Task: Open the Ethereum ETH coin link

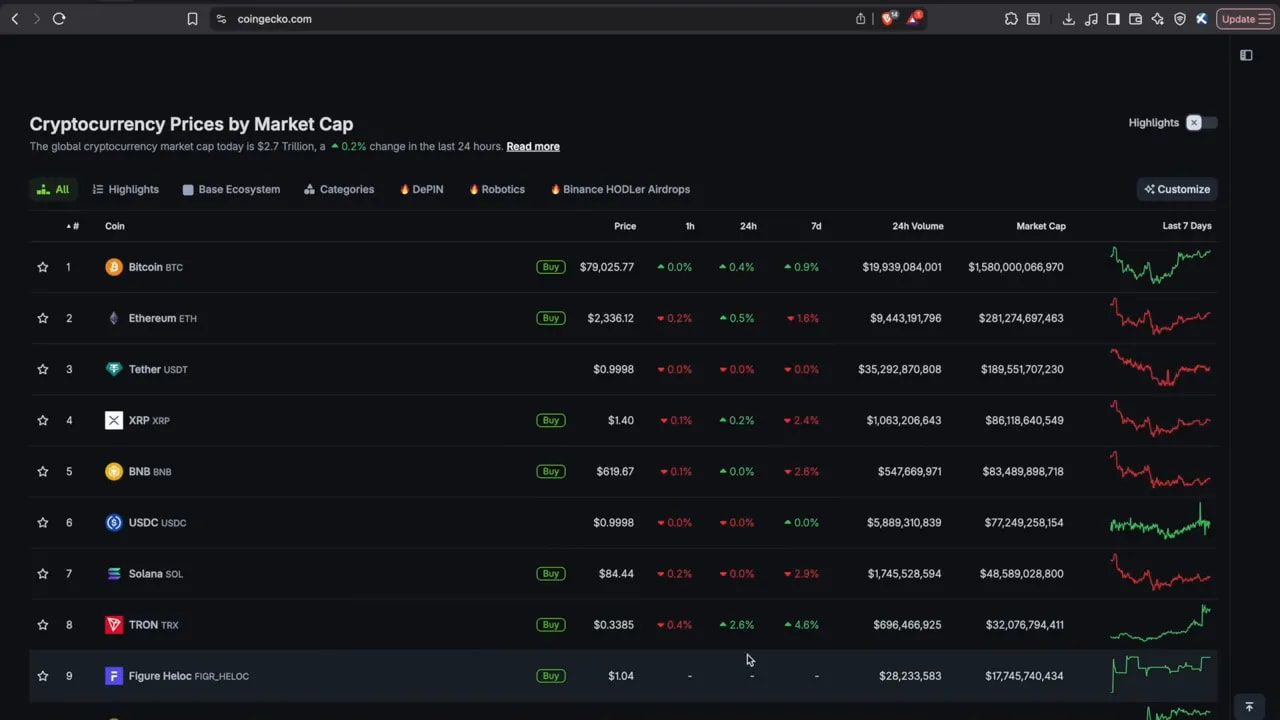Action: (x=162, y=318)
